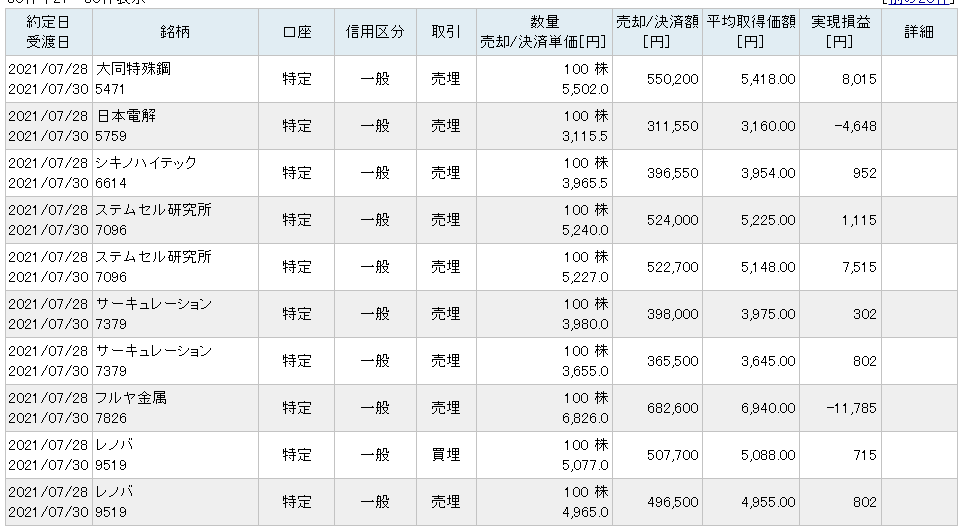Click unit price 5,227.0
This screenshot has width=962, height=528.
[x=585, y=277]
